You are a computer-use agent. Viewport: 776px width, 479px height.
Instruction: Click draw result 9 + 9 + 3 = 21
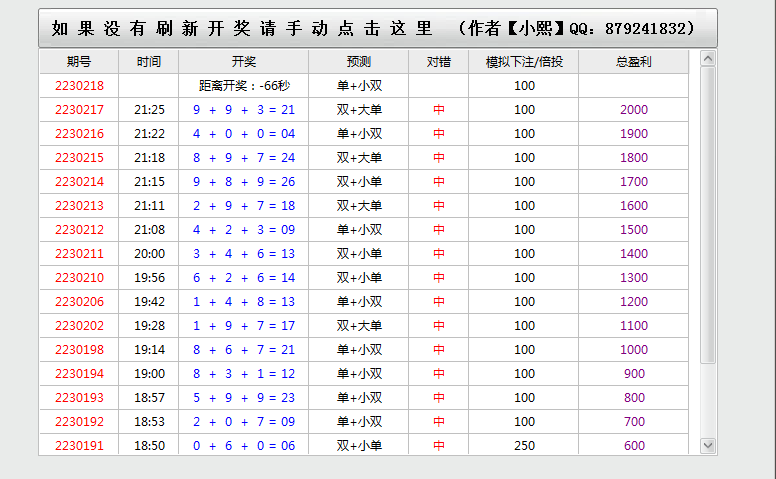click(243, 110)
